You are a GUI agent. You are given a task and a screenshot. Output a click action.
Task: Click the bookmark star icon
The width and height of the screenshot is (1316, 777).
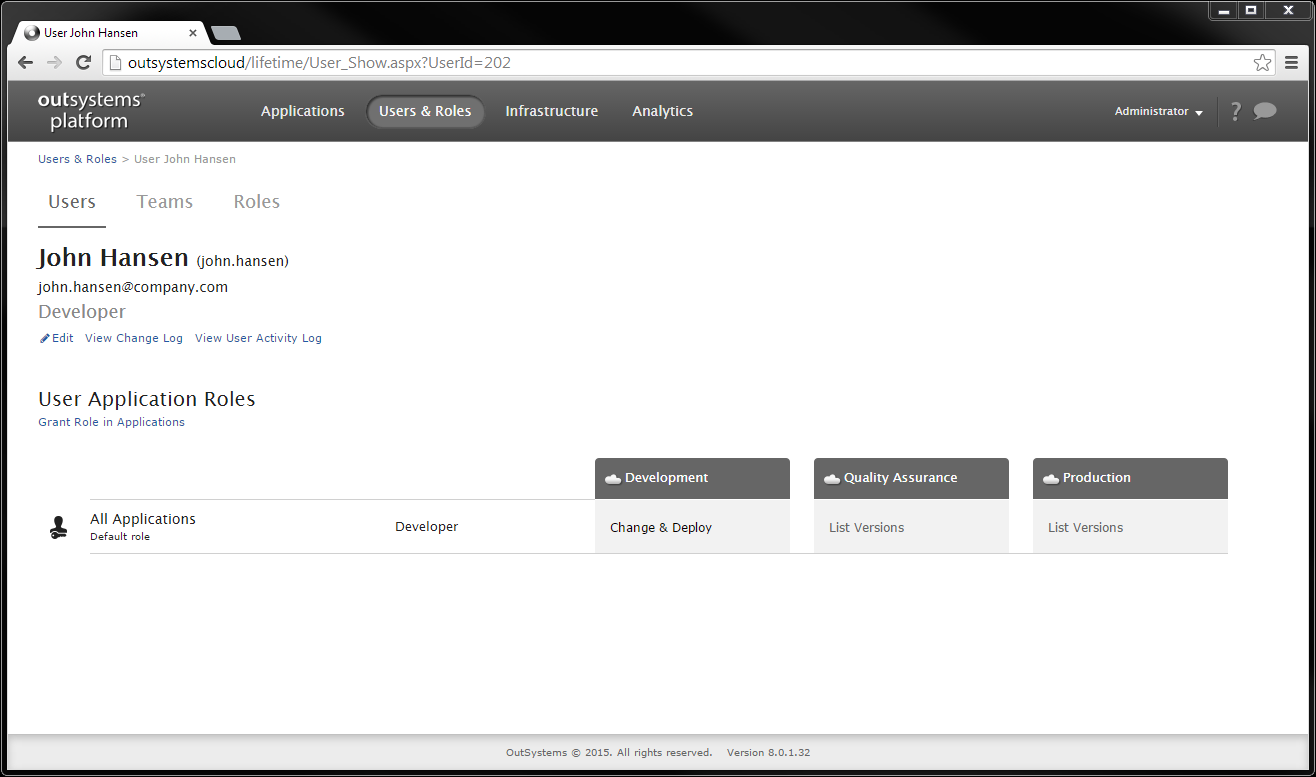[1262, 63]
